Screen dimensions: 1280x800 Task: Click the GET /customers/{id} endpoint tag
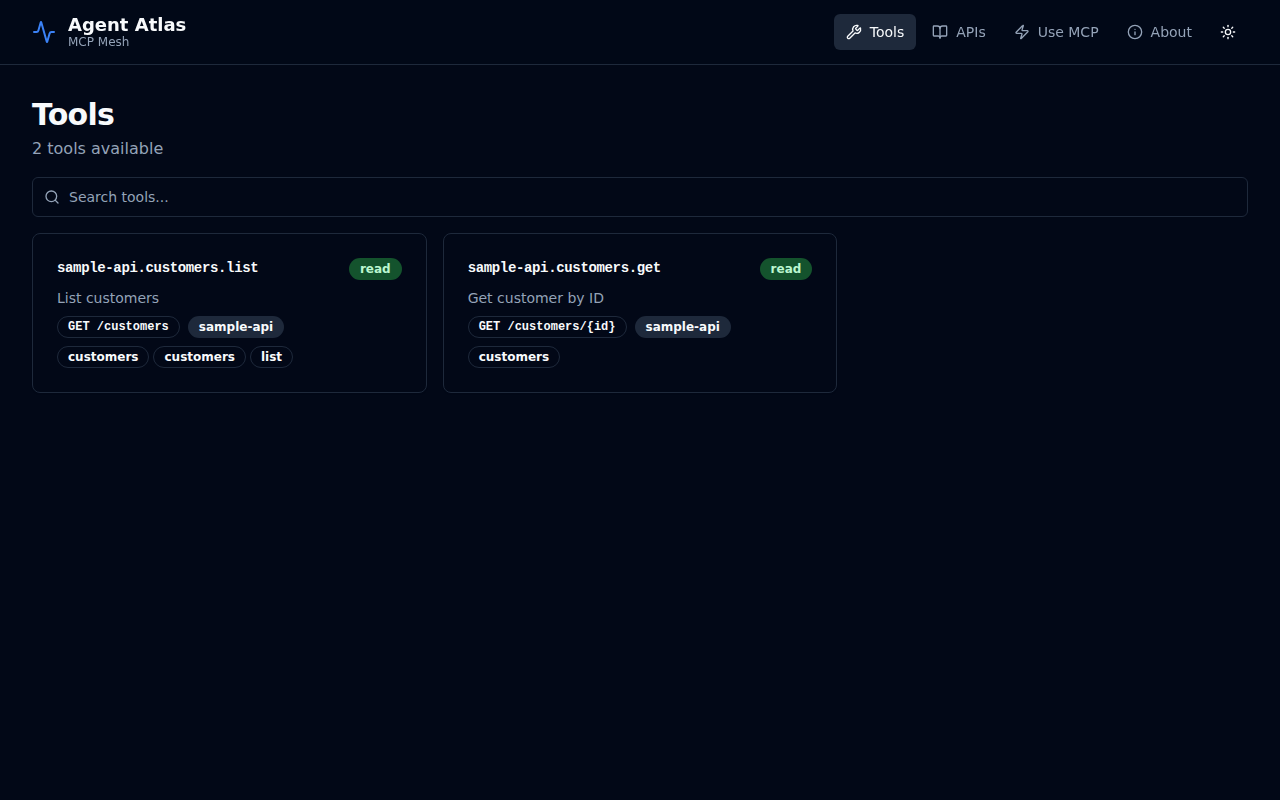pyautogui.click(x=547, y=327)
